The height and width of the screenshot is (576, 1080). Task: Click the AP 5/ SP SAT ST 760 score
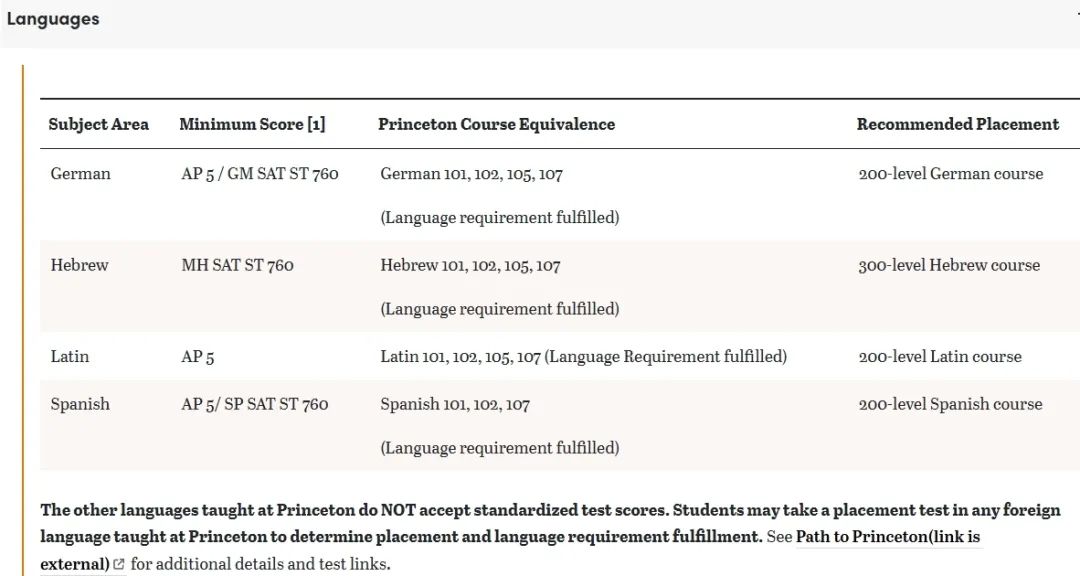point(255,404)
